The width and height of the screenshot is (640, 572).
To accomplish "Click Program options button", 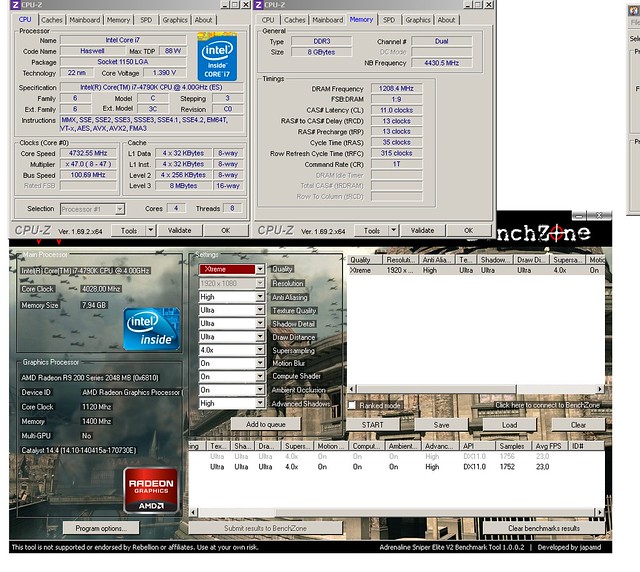I will (101, 528).
